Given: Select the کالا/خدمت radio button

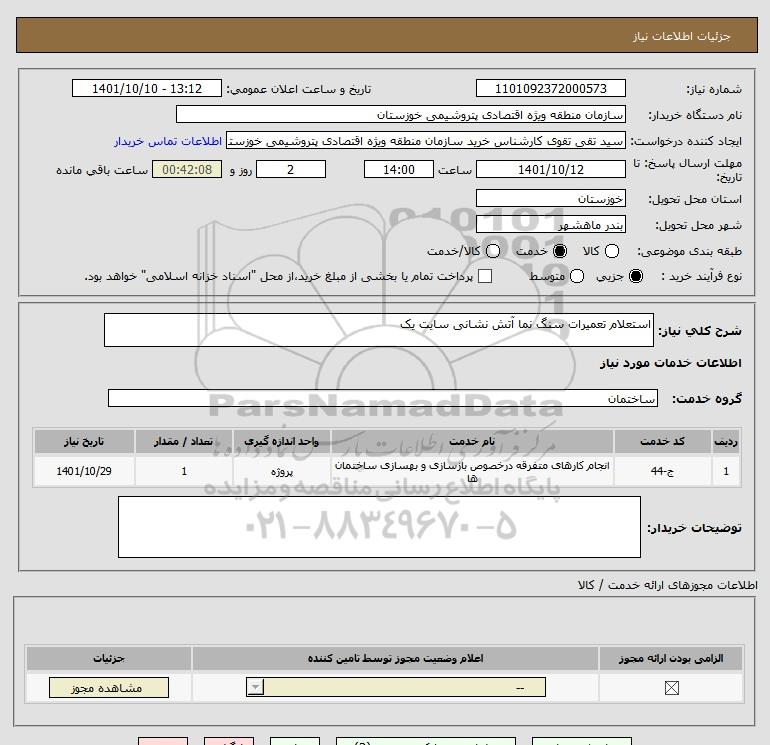Looking at the screenshot, I should tap(493, 251).
